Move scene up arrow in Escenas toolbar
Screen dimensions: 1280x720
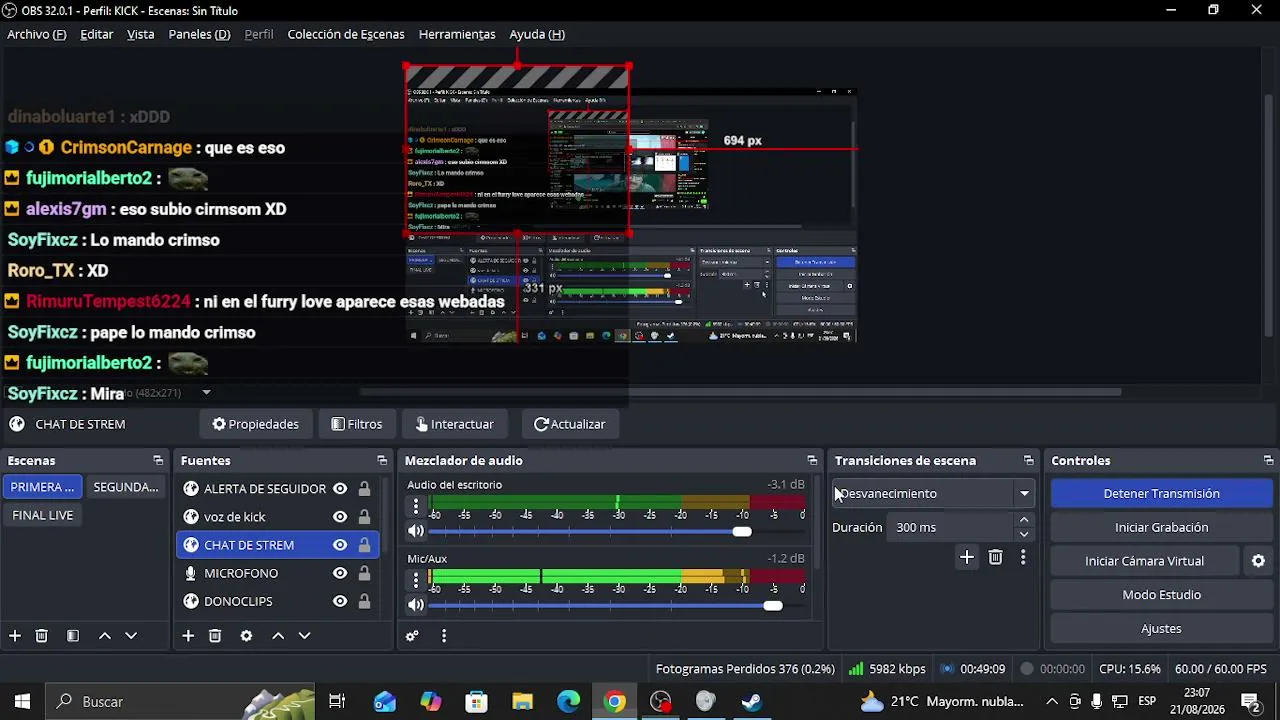(x=104, y=636)
